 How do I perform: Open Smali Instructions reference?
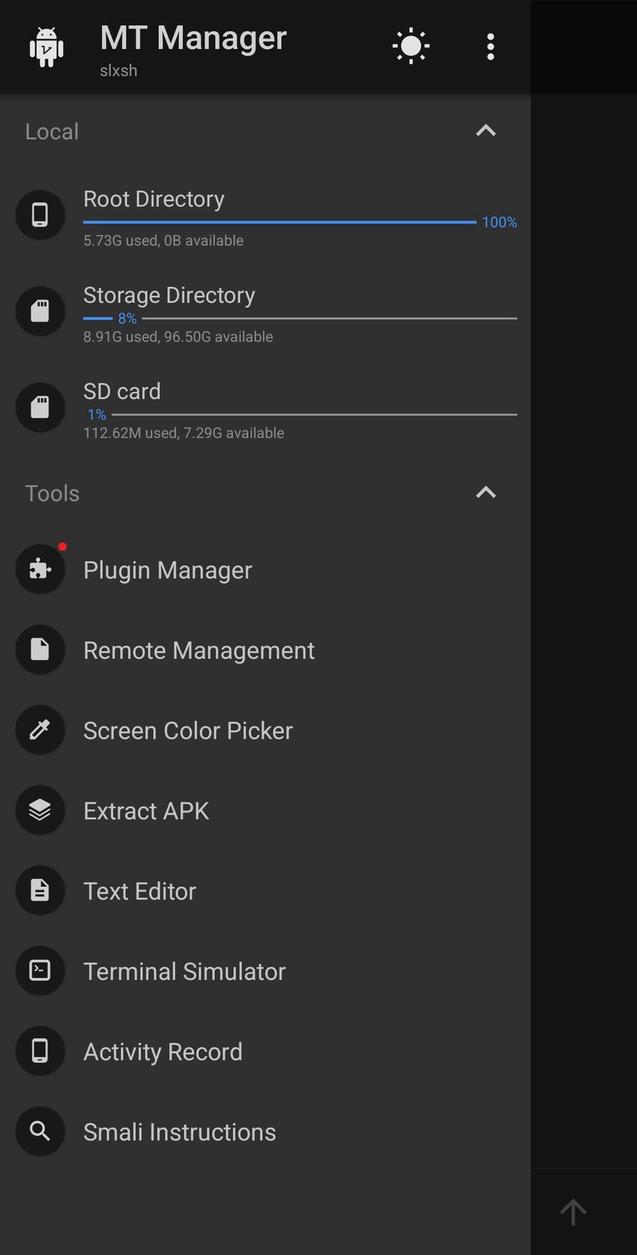(180, 1131)
